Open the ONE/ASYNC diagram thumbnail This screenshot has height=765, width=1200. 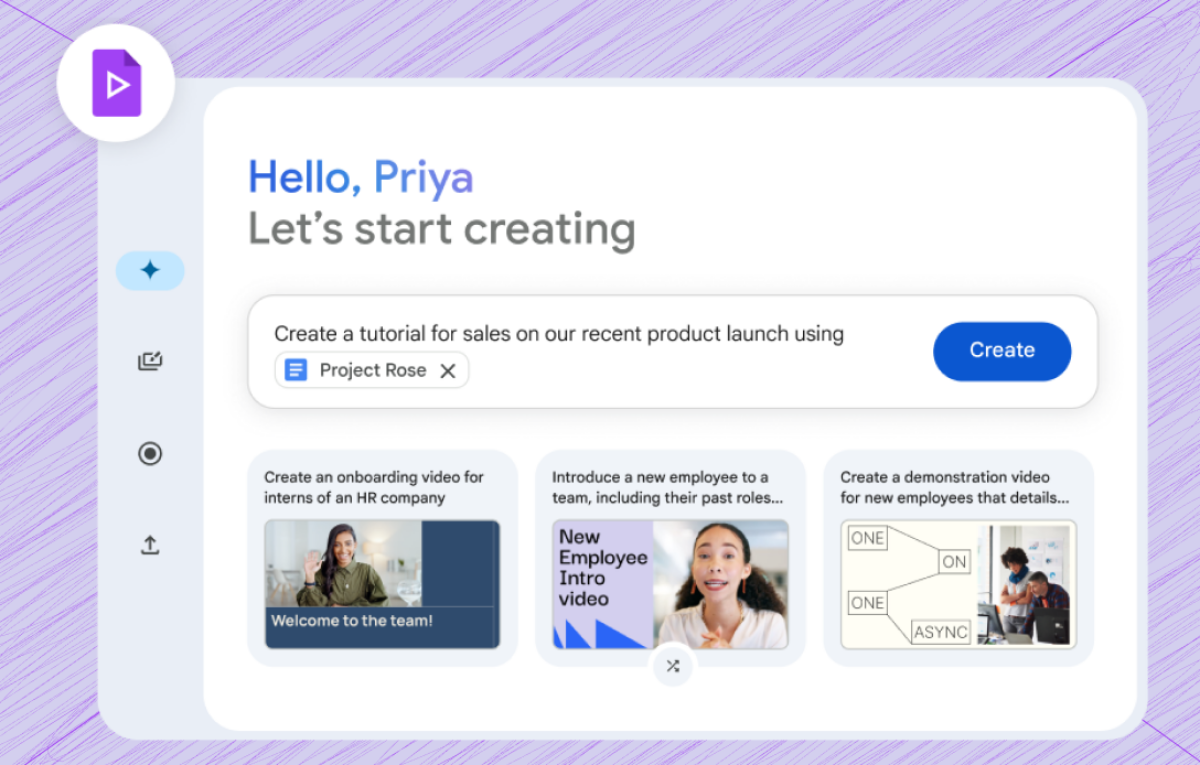[958, 584]
